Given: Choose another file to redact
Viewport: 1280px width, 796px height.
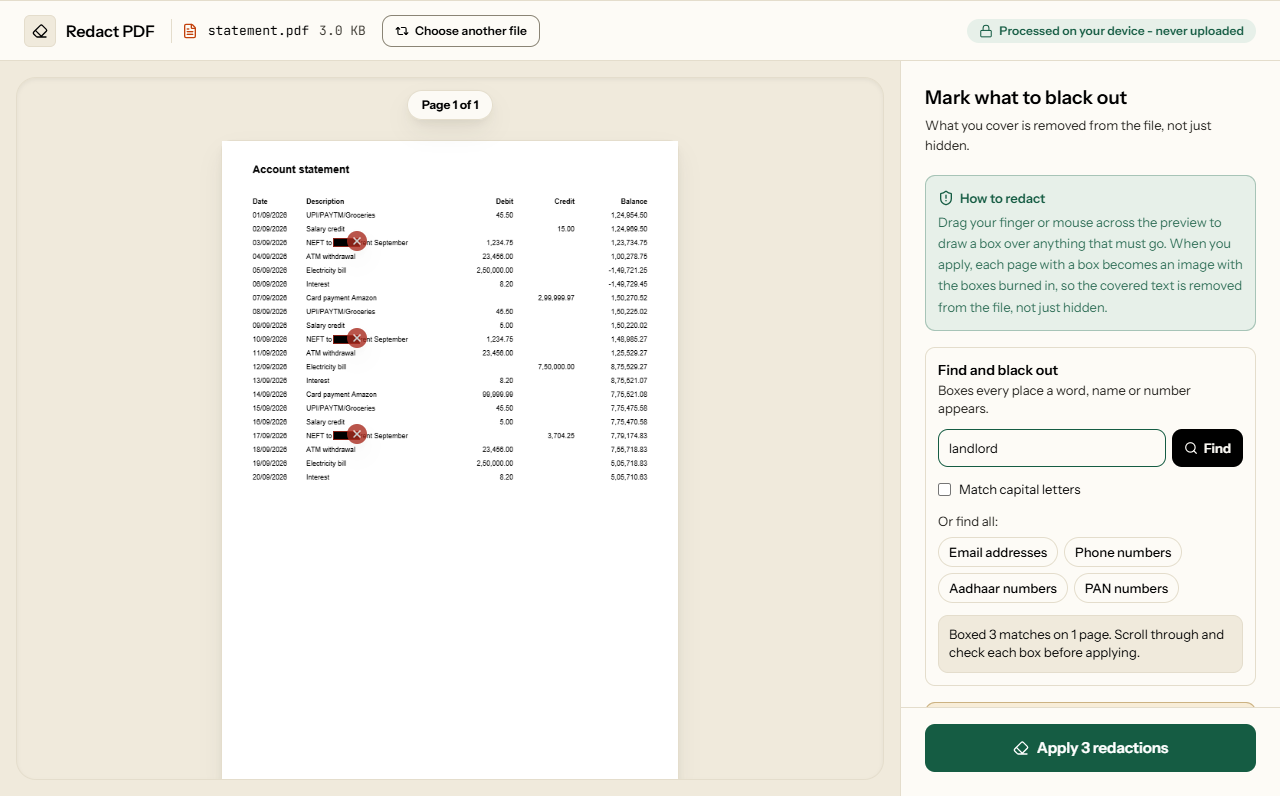Looking at the screenshot, I should 461,31.
